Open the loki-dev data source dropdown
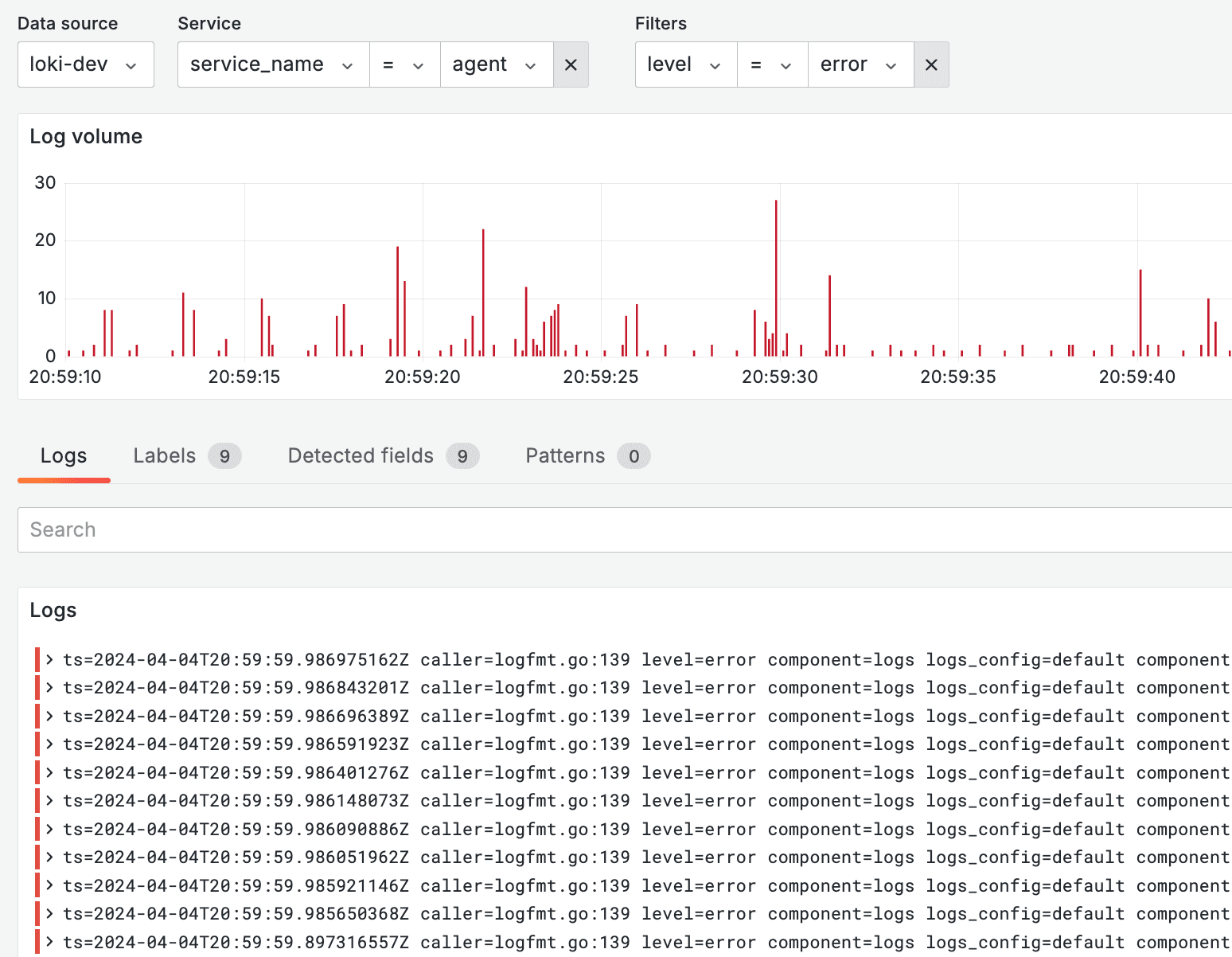 coord(85,64)
